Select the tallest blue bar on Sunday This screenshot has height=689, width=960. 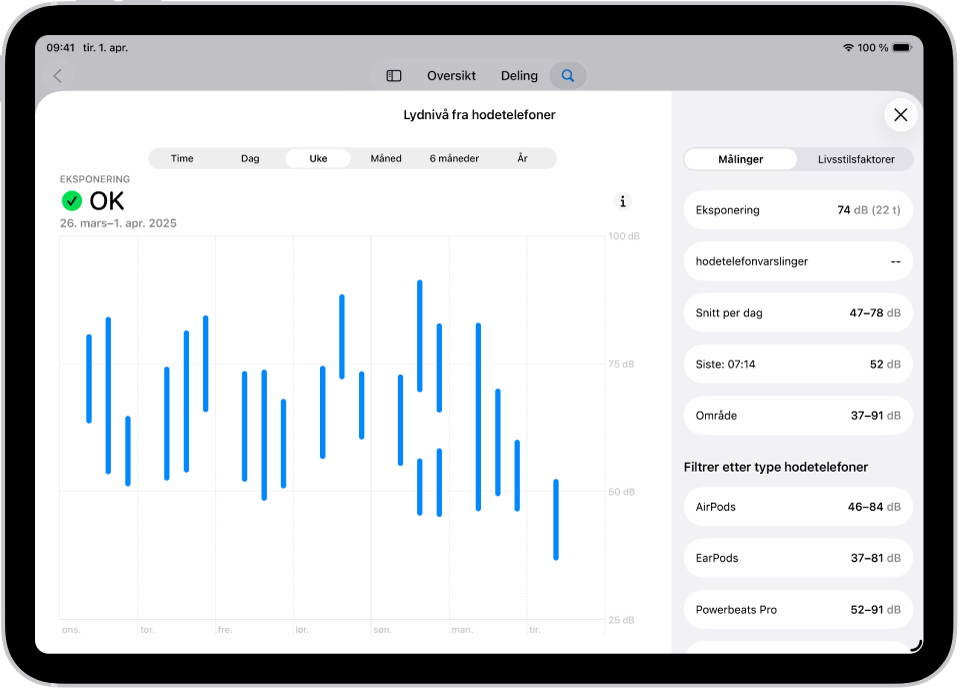pos(419,336)
